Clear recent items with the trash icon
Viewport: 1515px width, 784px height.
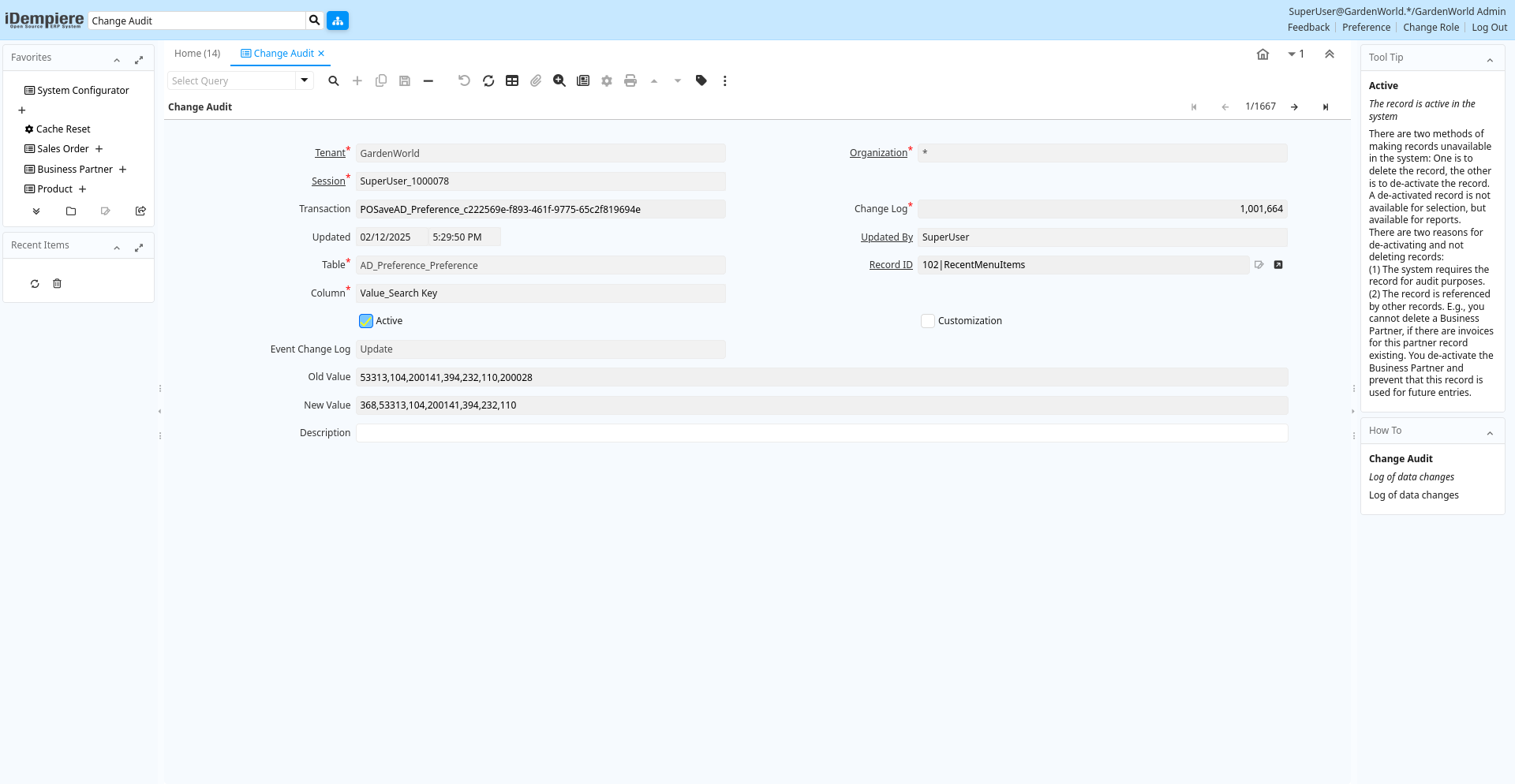(x=58, y=284)
